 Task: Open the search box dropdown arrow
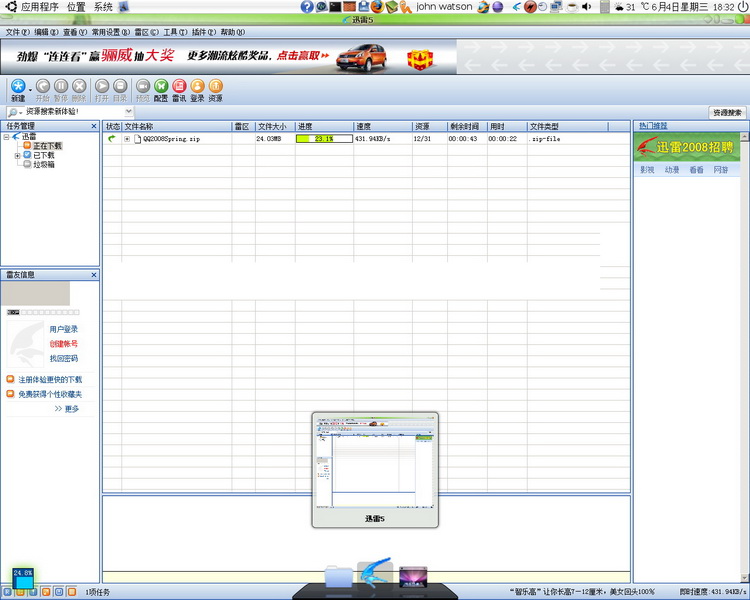click(x=129, y=112)
